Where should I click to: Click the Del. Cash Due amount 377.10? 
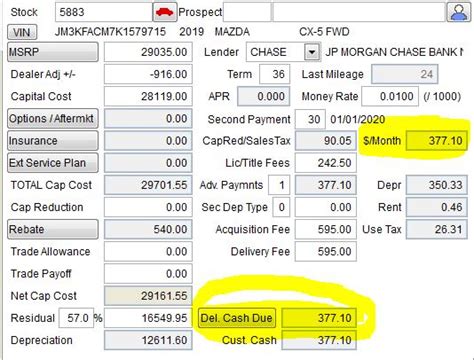319,318
